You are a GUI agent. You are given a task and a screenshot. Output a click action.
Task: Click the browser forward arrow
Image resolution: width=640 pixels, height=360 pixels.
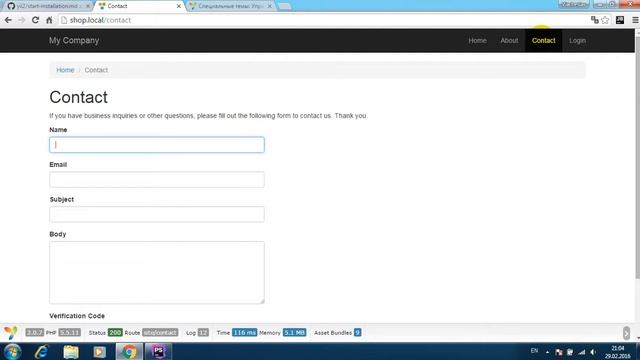click(22, 20)
